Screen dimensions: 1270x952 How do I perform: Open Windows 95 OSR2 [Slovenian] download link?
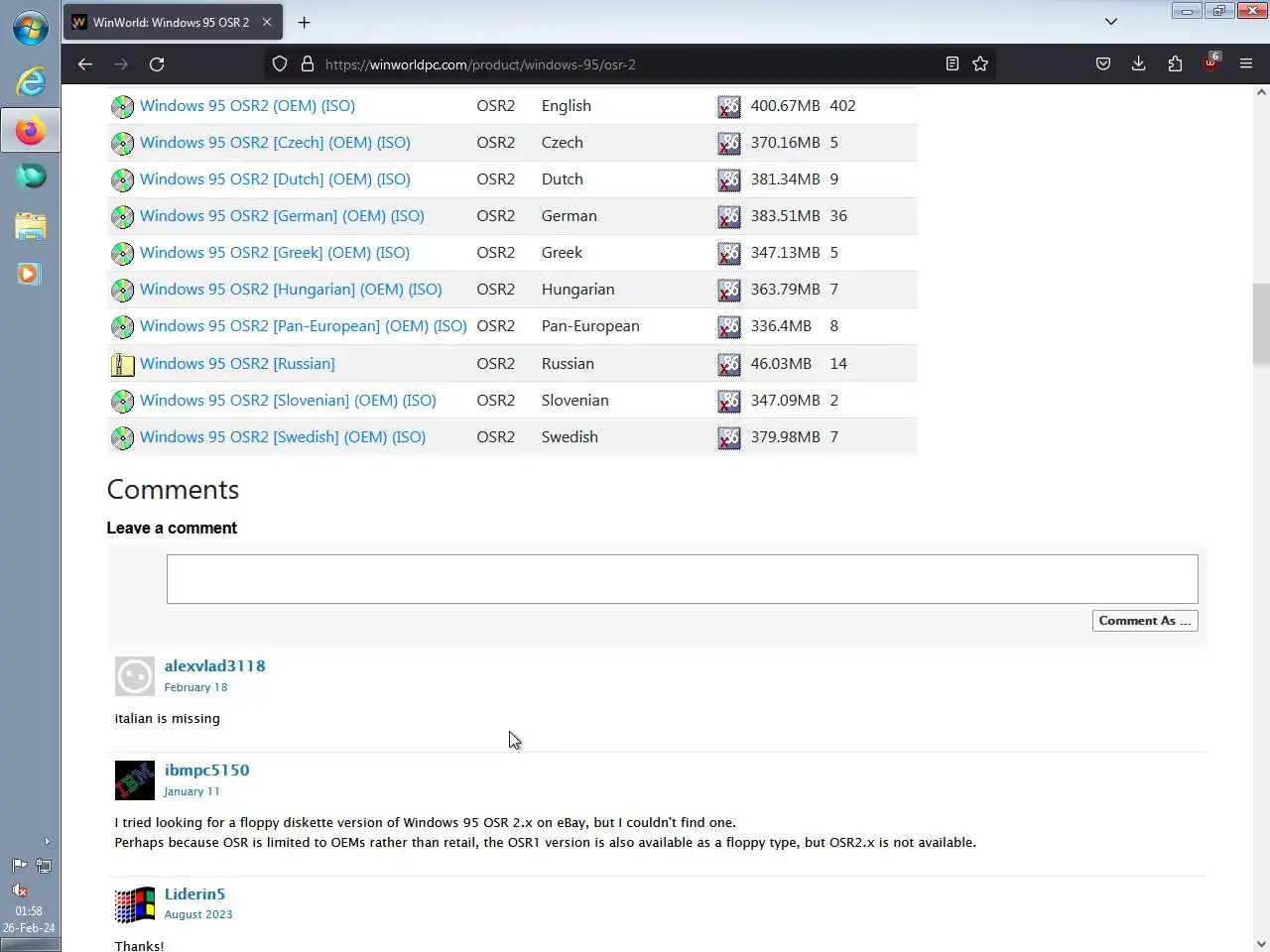(288, 400)
